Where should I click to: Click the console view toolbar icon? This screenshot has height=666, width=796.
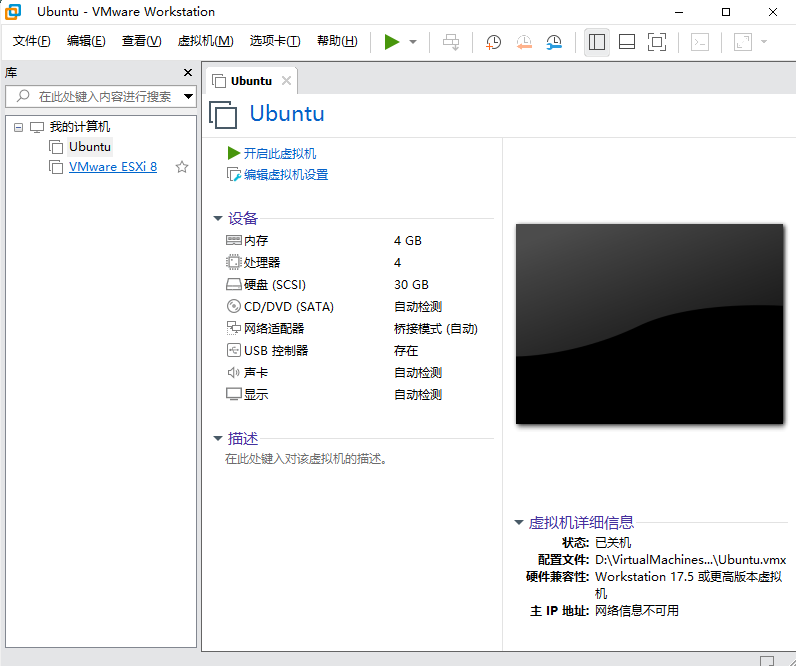(700, 42)
